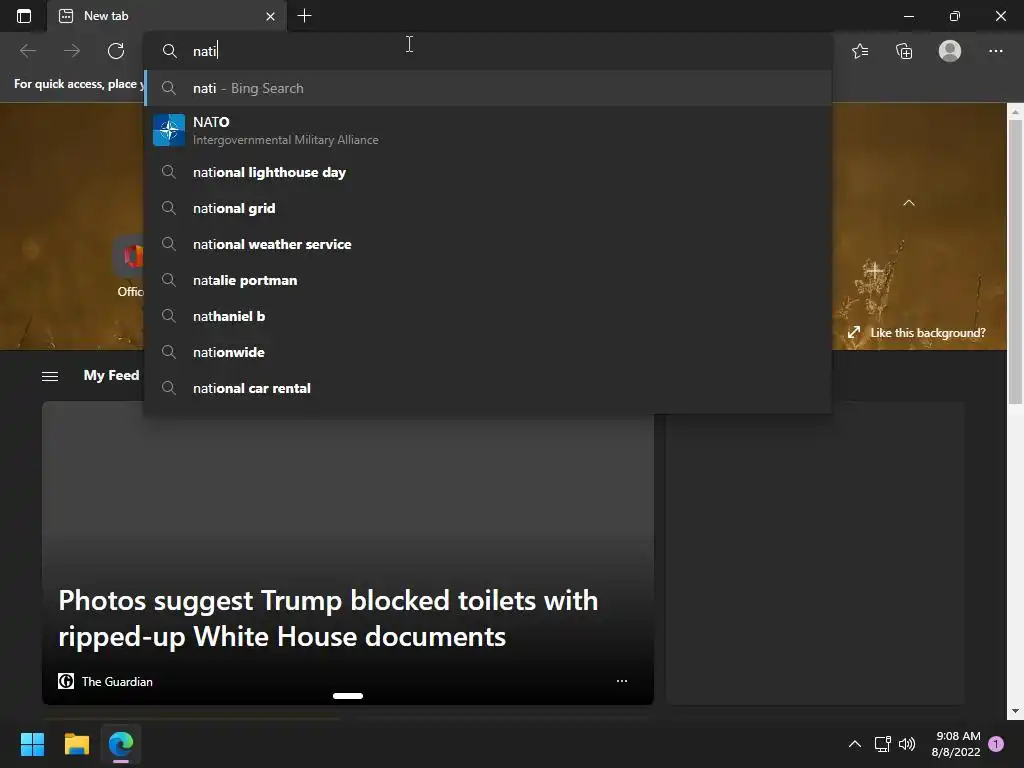Select the nati - Bing Search suggestion
The image size is (1024, 768).
point(487,88)
